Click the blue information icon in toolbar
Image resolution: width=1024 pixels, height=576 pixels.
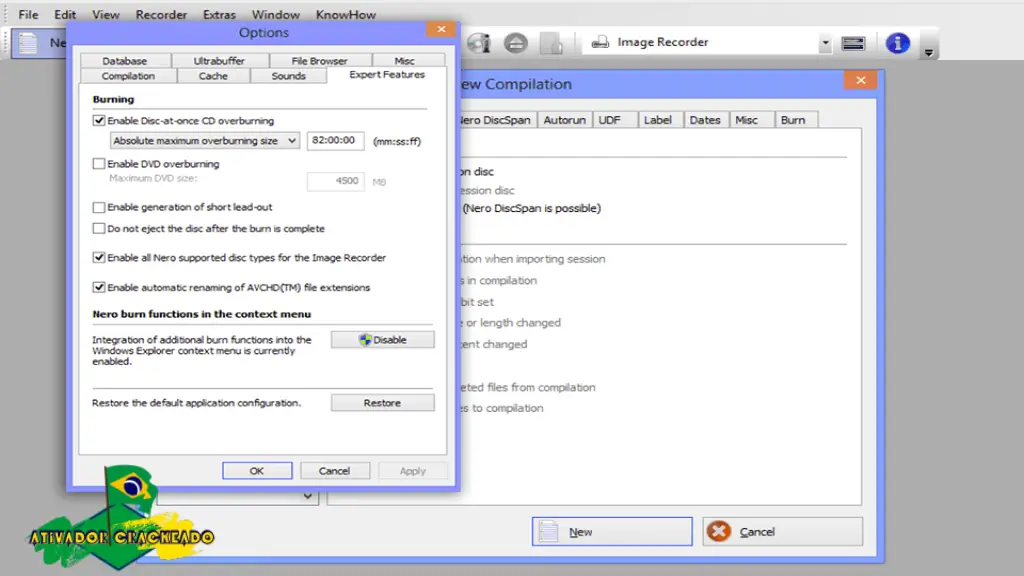coord(898,43)
